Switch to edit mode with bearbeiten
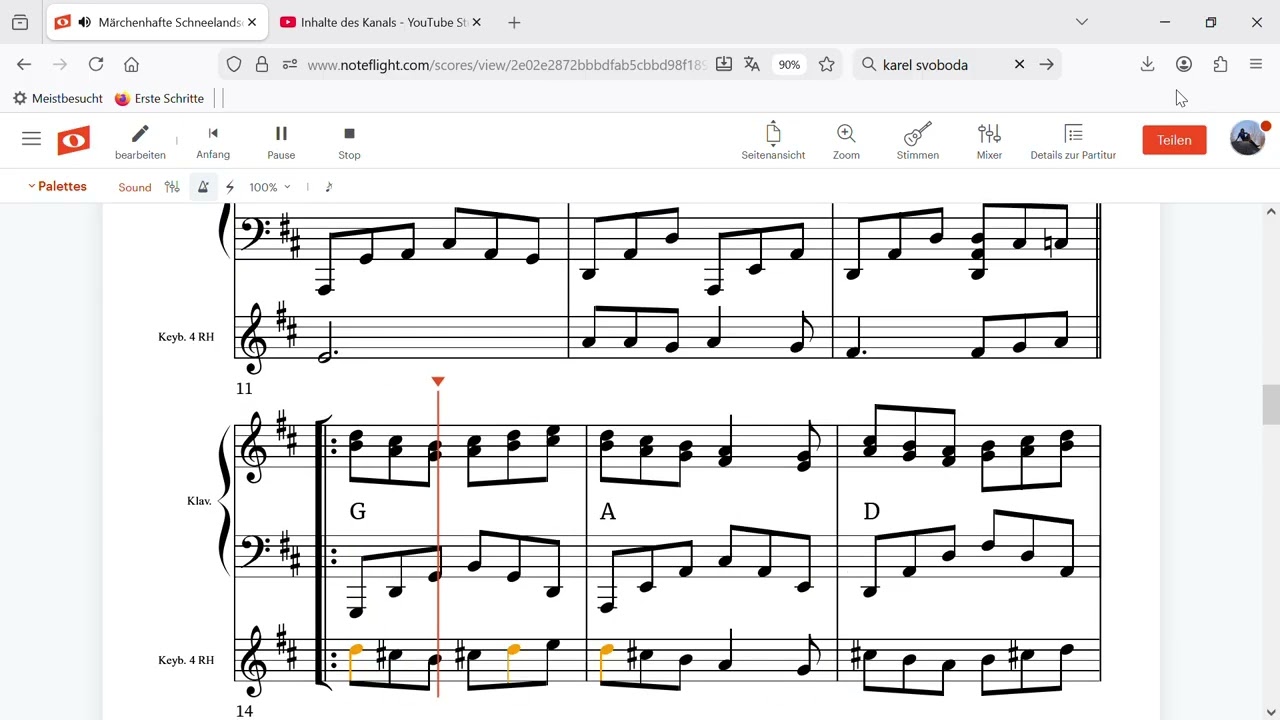This screenshot has width=1280, height=720. click(140, 141)
